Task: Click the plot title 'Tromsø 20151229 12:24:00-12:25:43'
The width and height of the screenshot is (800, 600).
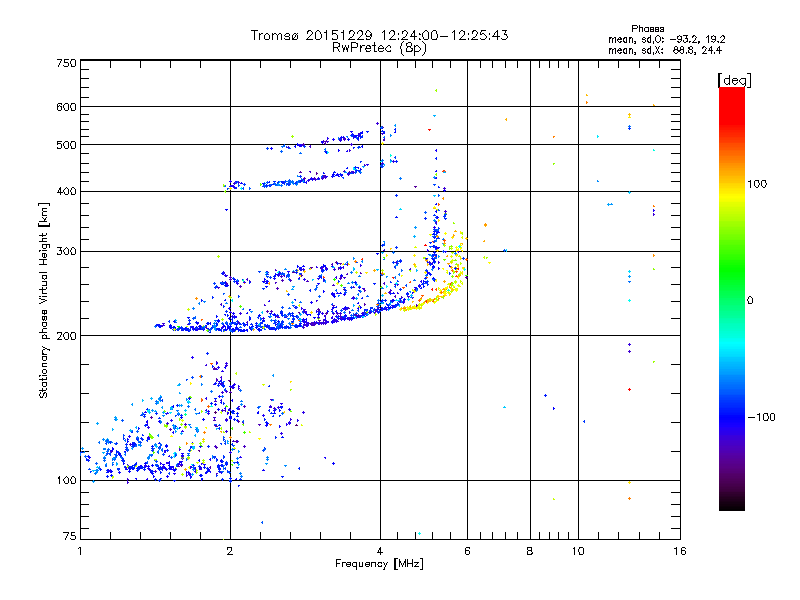Action: tap(379, 35)
